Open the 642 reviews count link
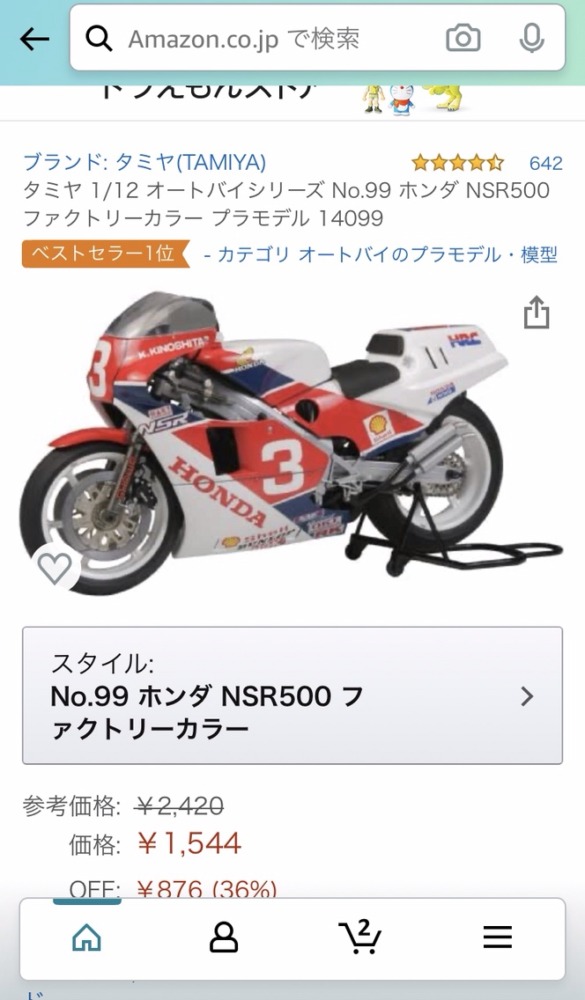 click(x=545, y=163)
